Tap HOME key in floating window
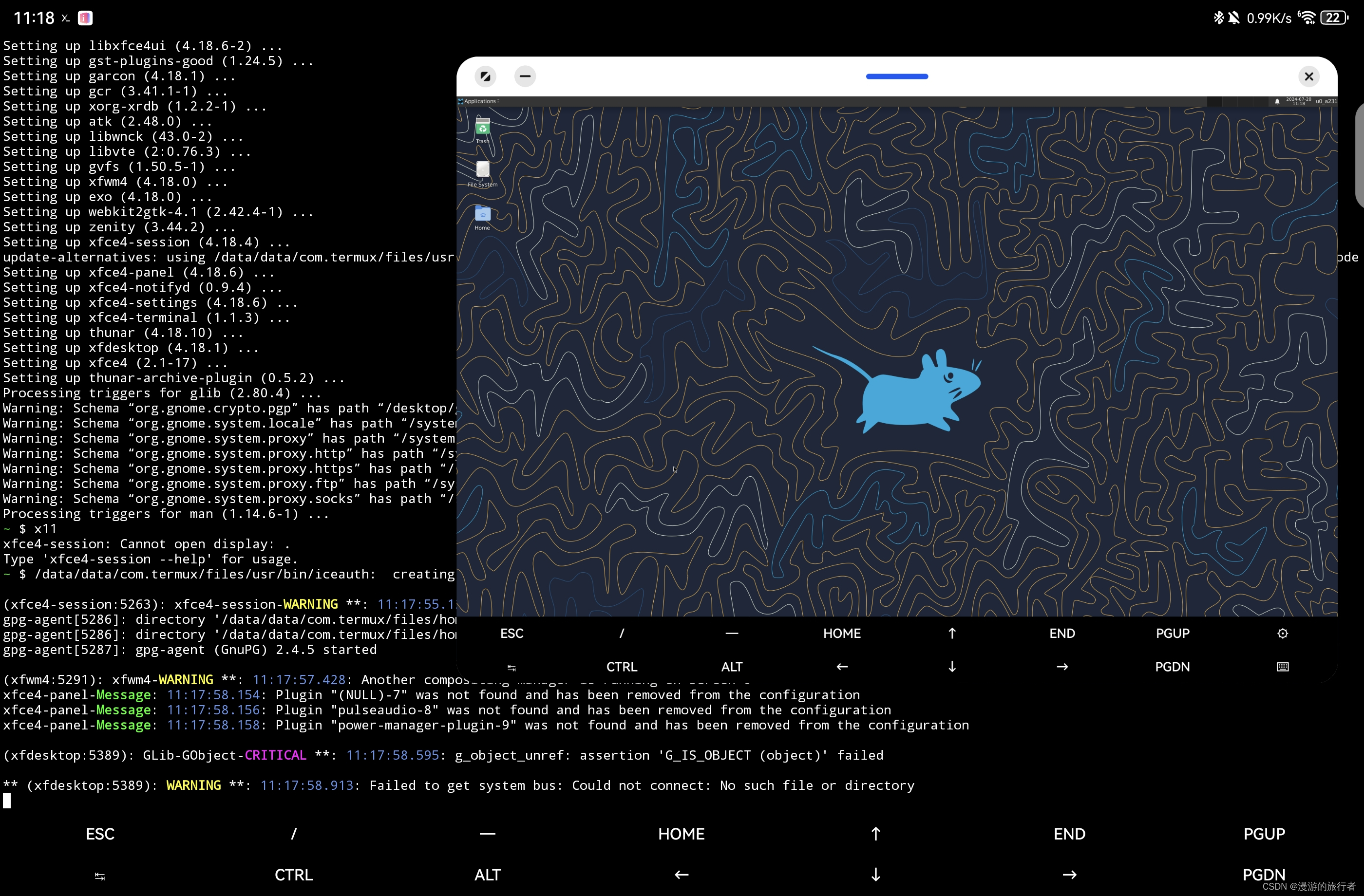 842,634
